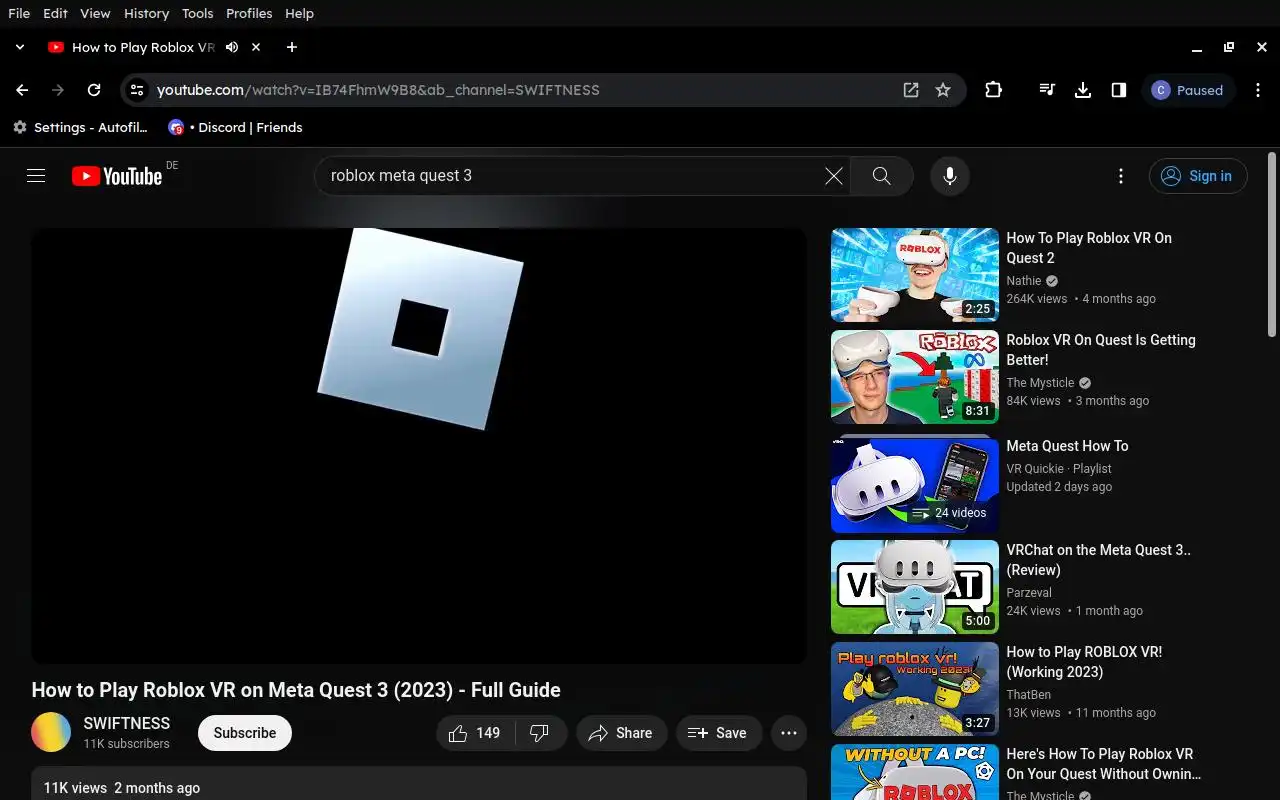The width and height of the screenshot is (1280, 800).
Task: Open YouTube settings three-dot menu
Action: 1121,176
